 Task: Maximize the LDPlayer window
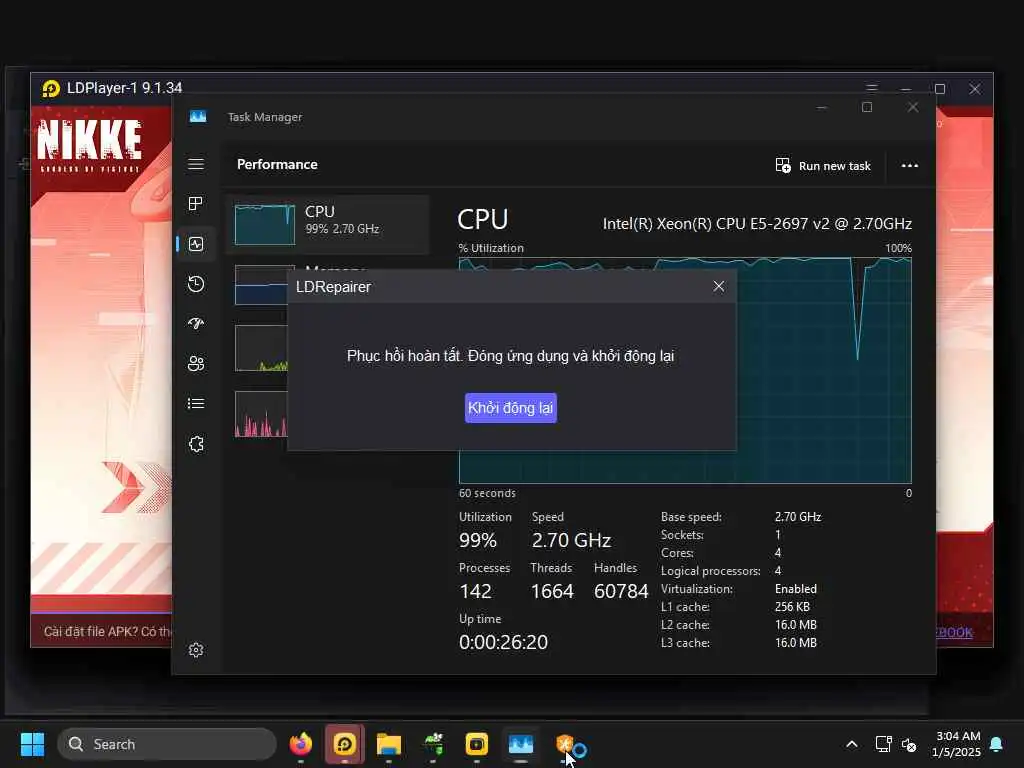(940, 89)
